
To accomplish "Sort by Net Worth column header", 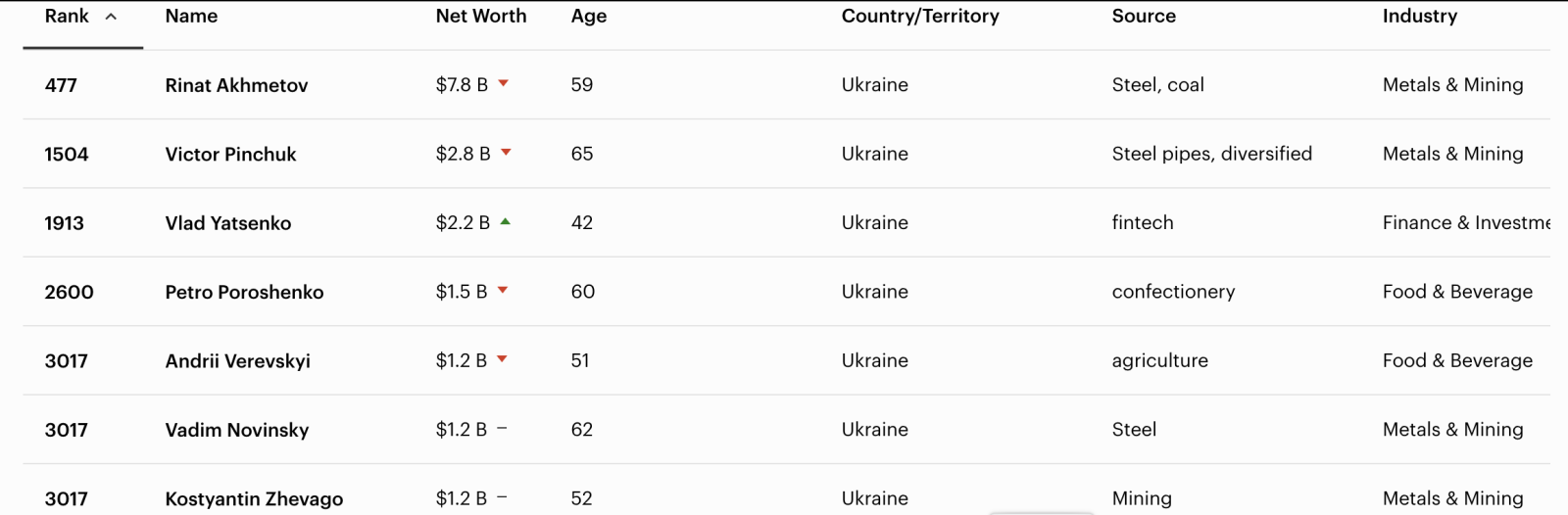I will tap(480, 17).
